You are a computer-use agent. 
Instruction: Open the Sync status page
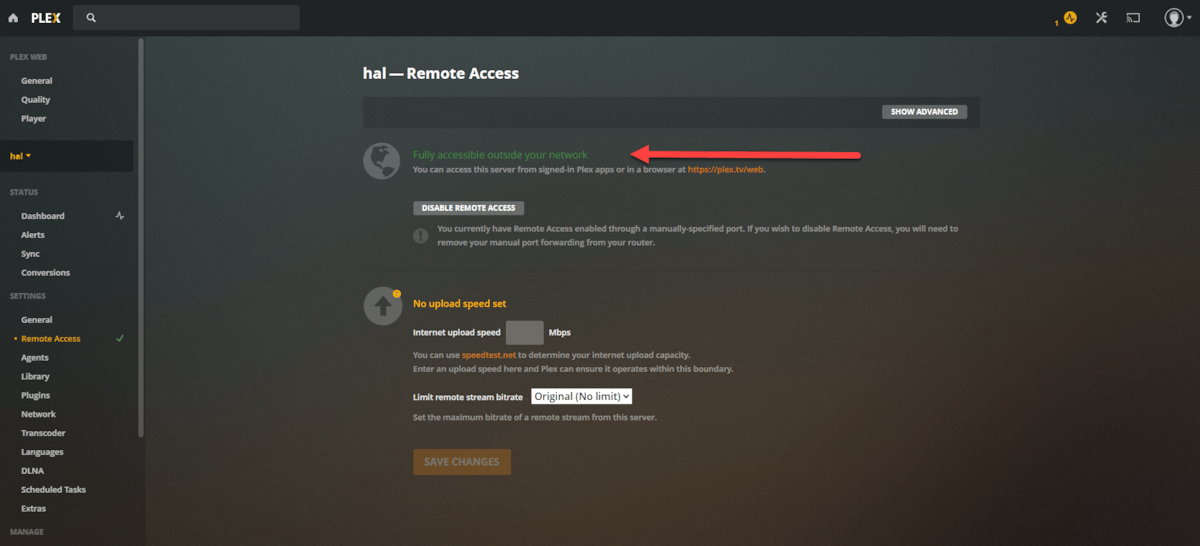point(30,254)
